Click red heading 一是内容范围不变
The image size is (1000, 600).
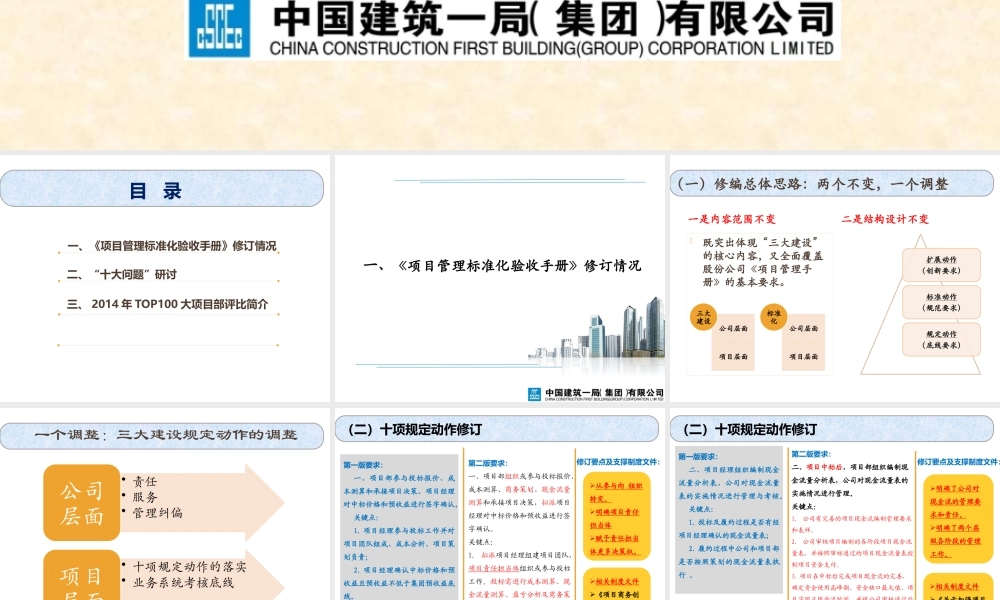[x=732, y=219]
